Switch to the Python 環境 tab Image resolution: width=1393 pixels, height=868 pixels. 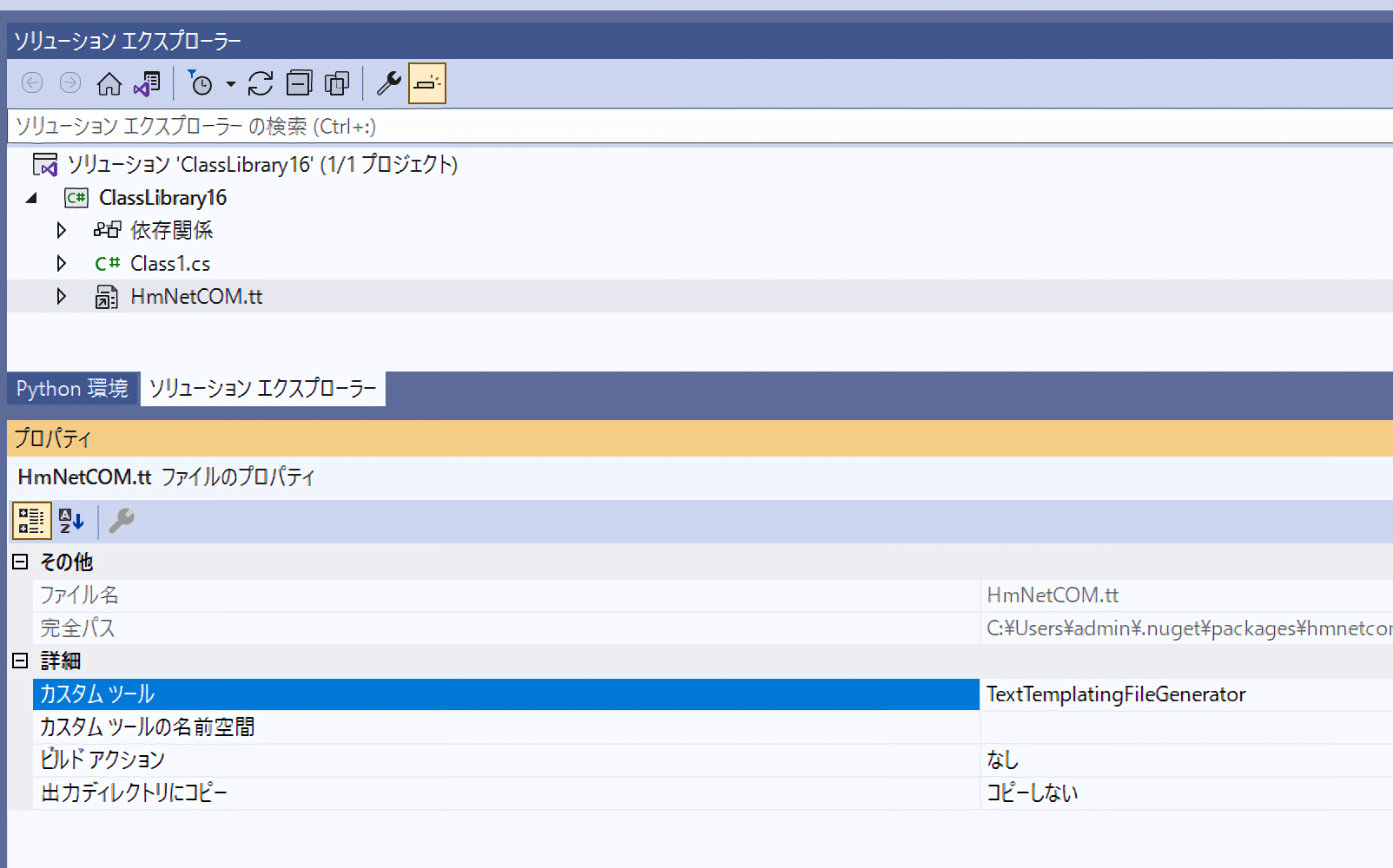tap(72, 388)
